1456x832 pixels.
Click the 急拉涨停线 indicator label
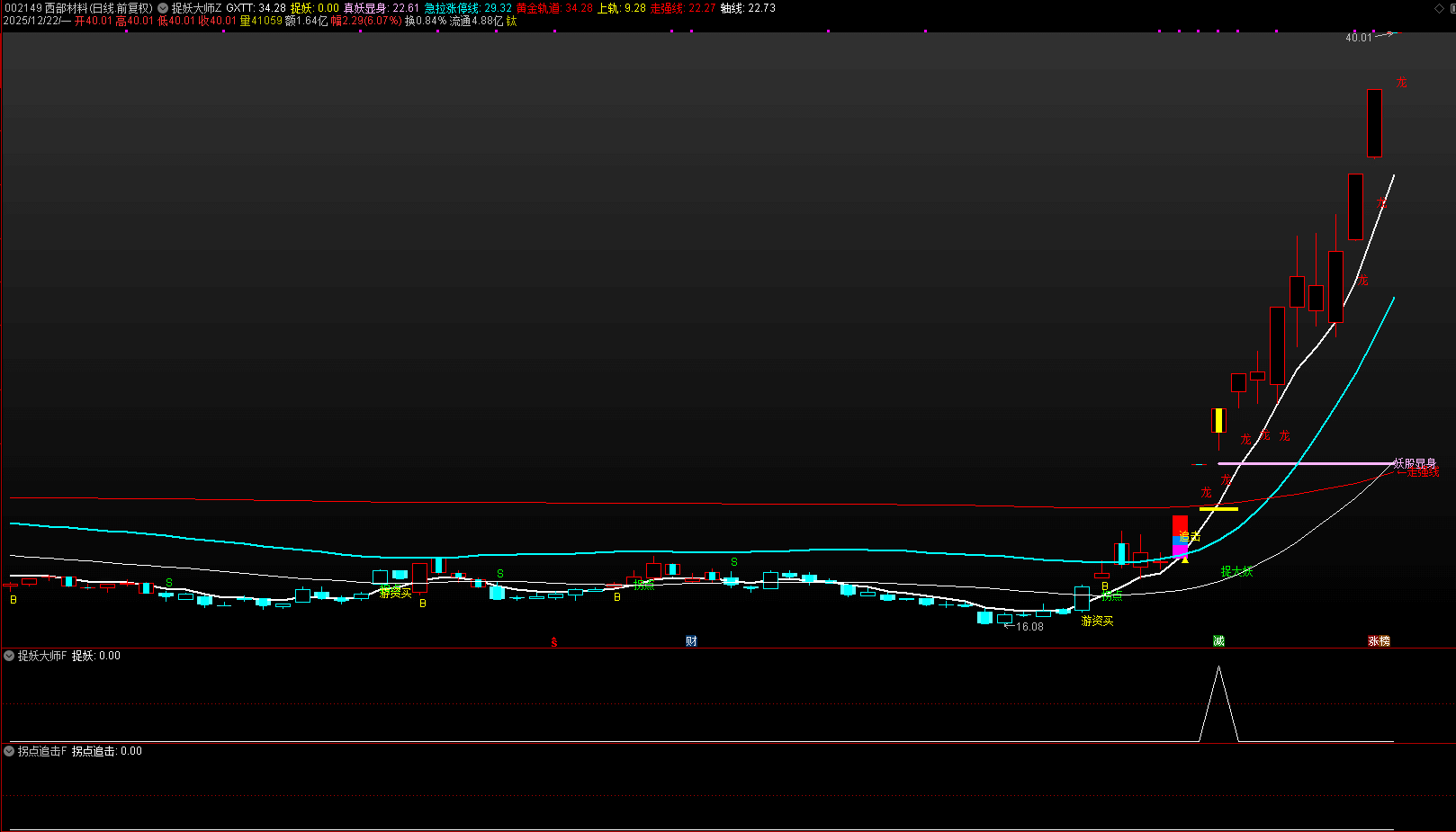(x=452, y=8)
